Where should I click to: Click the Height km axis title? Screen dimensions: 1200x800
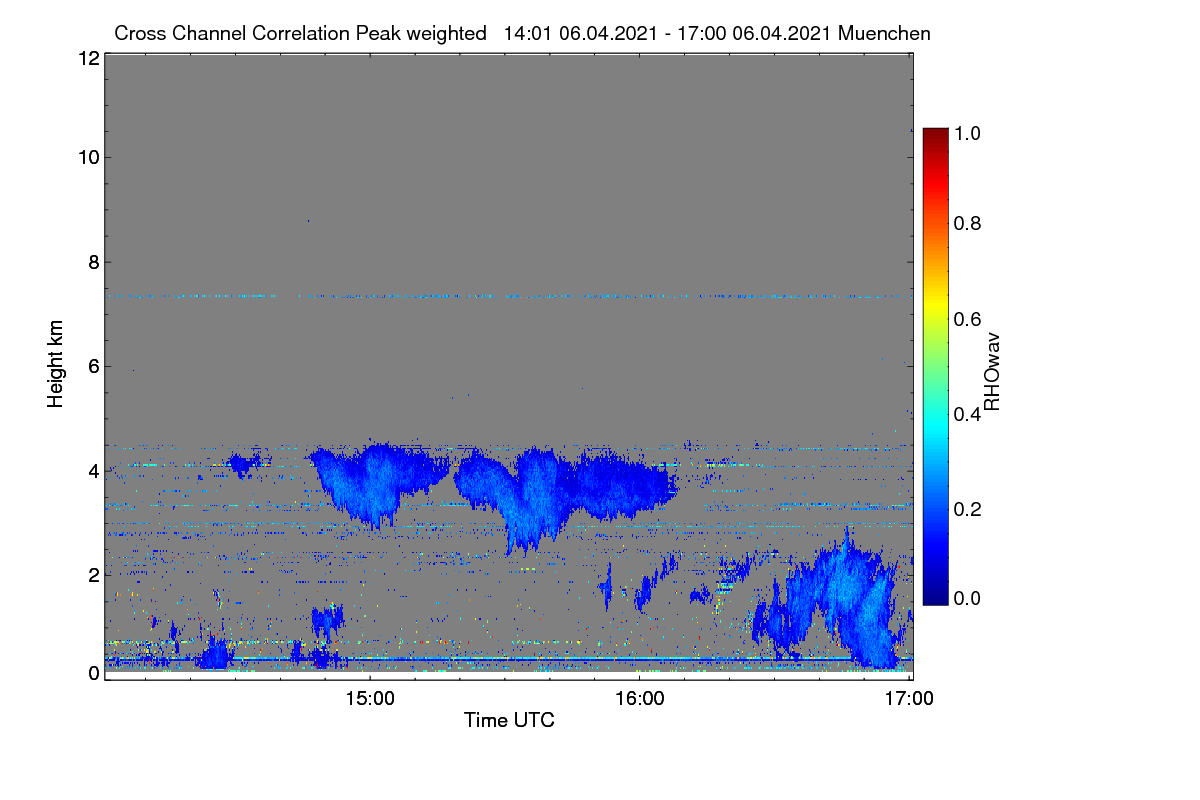pos(56,364)
